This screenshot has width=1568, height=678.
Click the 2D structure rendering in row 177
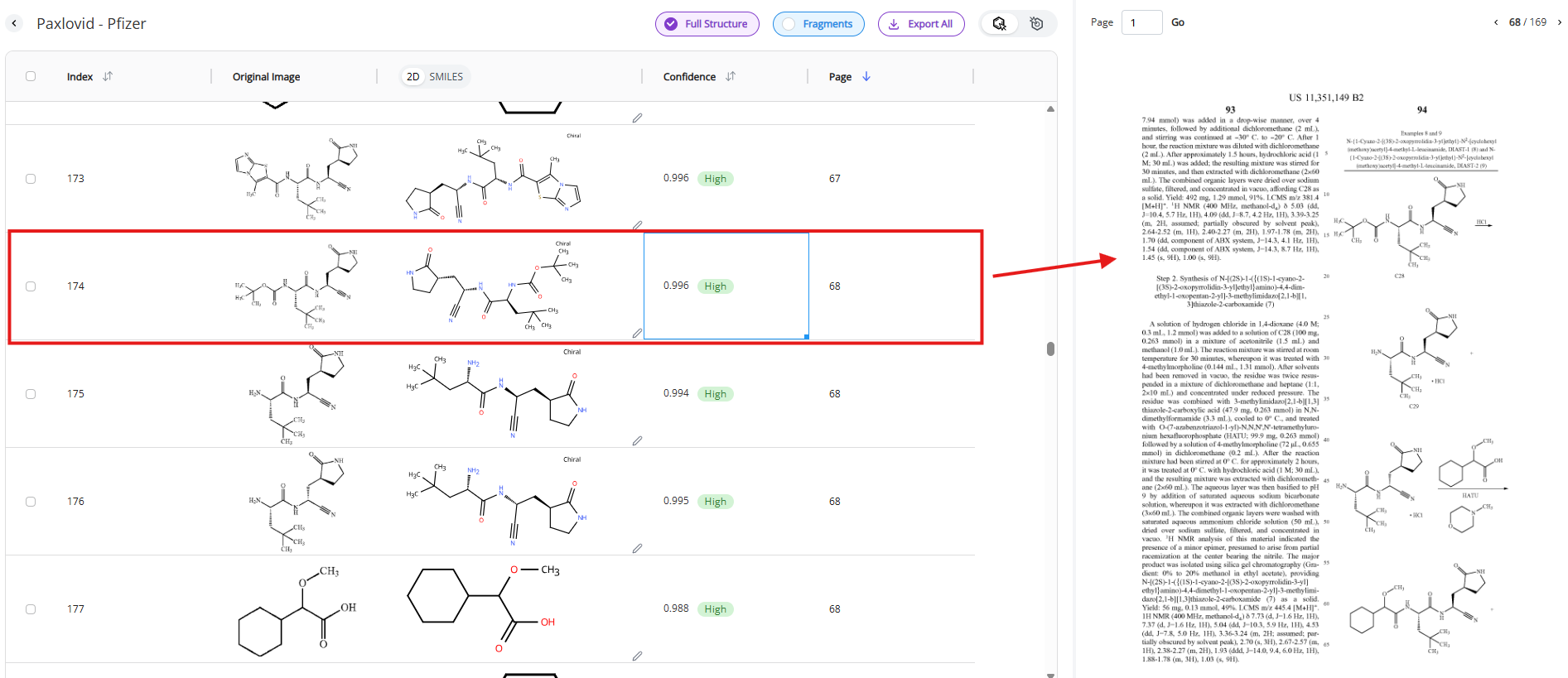[484, 609]
